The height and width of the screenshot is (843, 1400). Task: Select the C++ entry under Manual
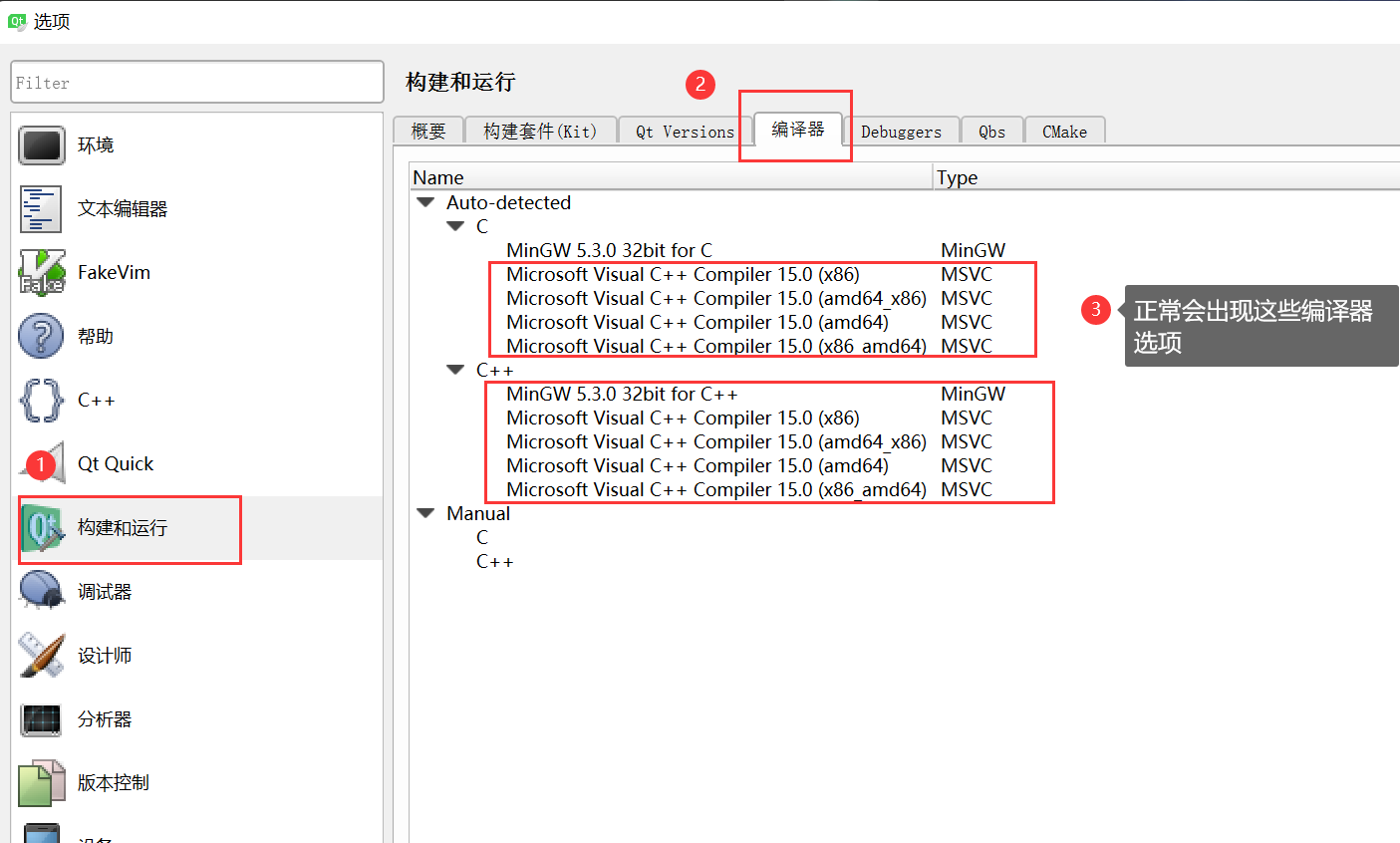(494, 561)
